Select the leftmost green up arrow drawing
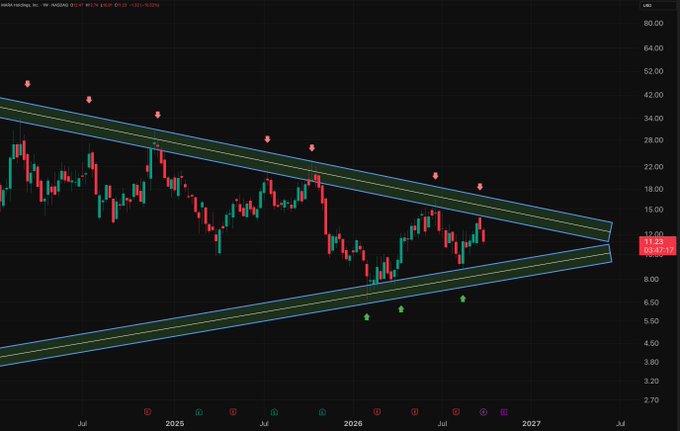Image resolution: width=680 pixels, height=431 pixels. coord(367,317)
